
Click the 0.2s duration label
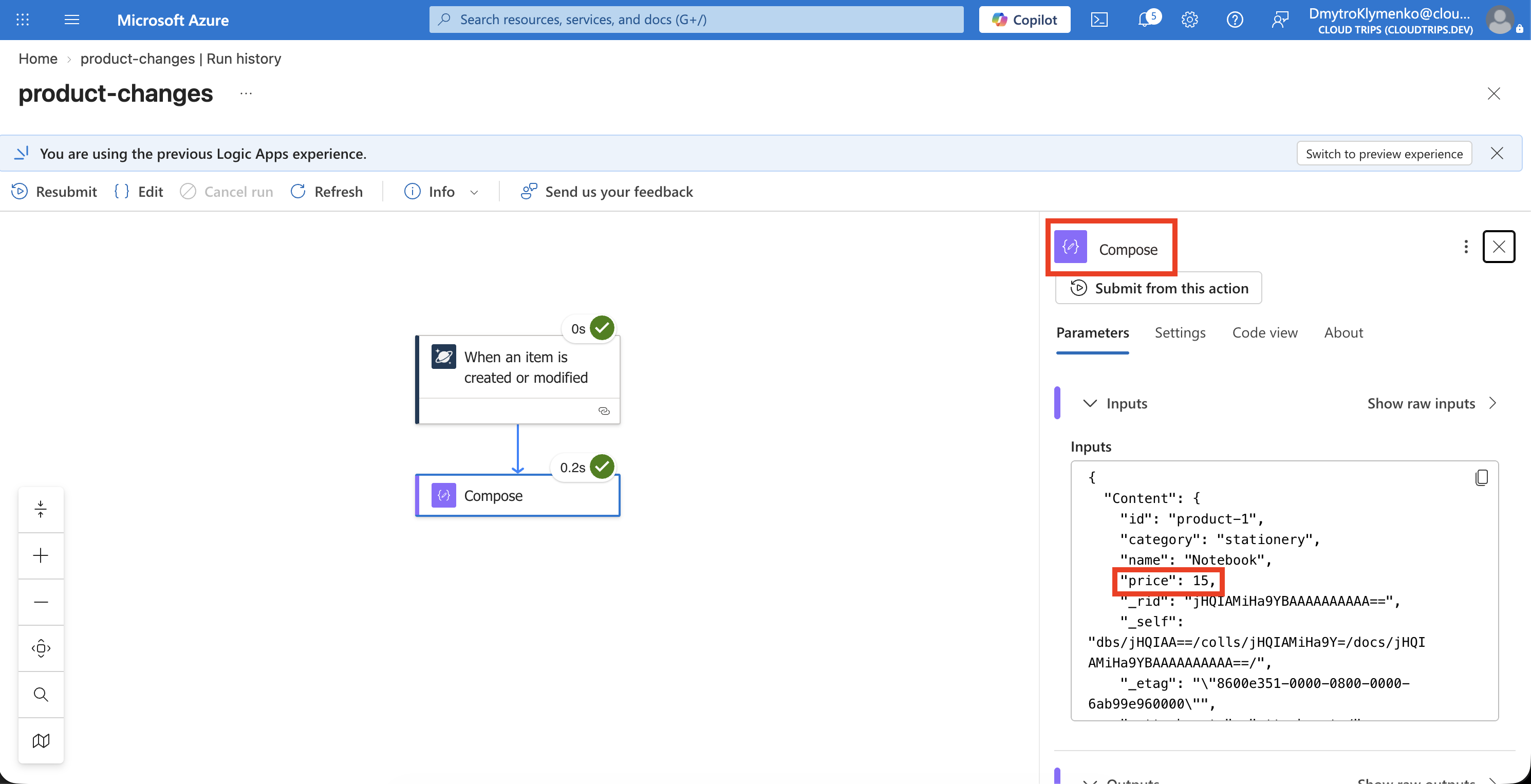point(572,467)
